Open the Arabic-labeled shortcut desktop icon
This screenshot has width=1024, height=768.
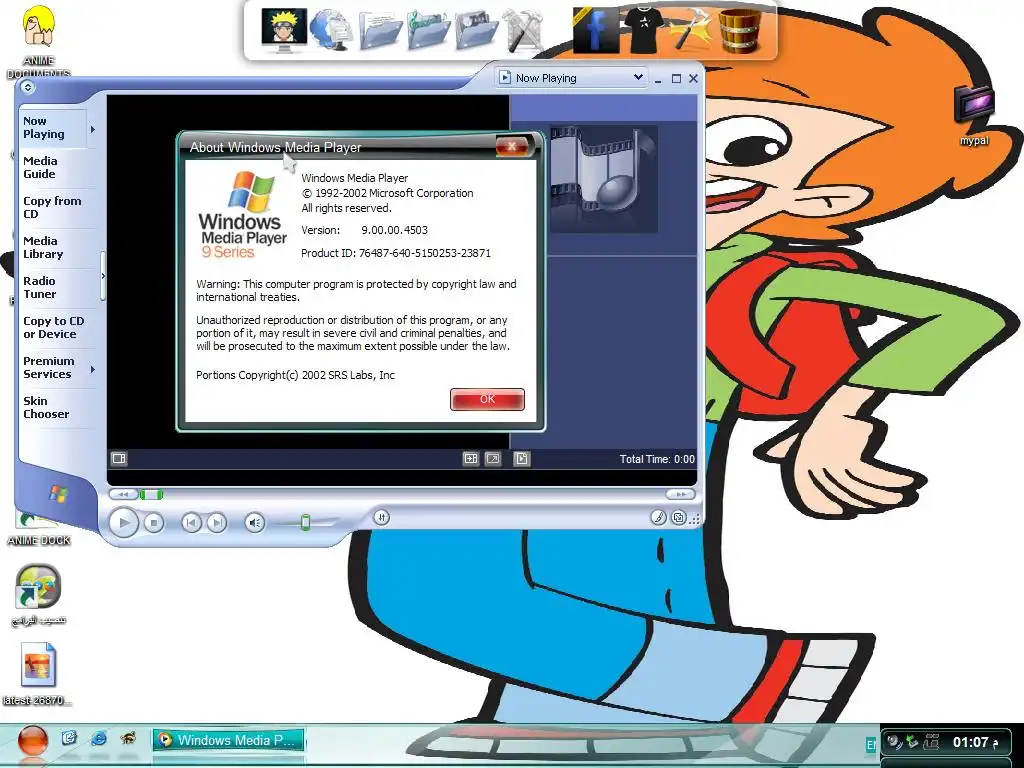[39, 594]
